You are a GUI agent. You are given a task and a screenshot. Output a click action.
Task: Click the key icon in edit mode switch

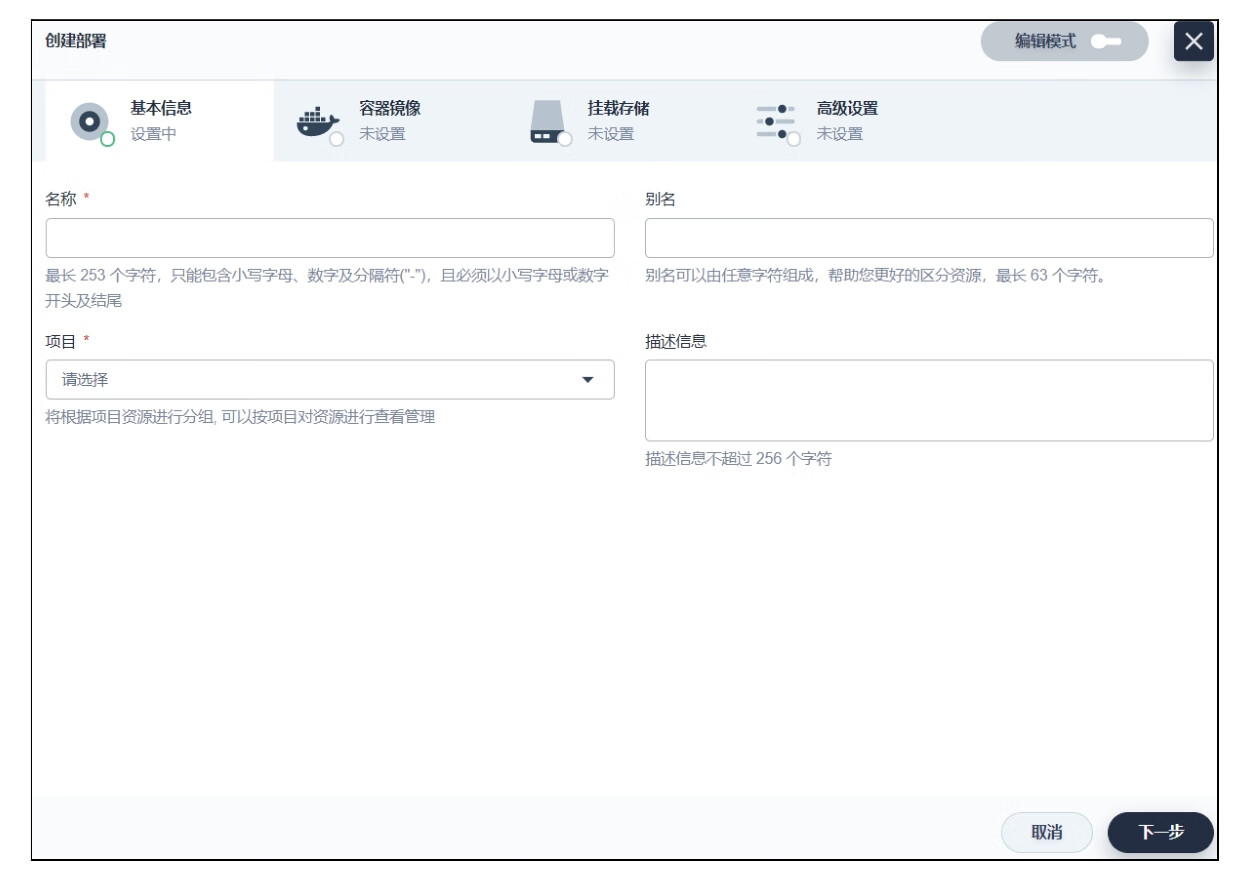pos(1106,42)
